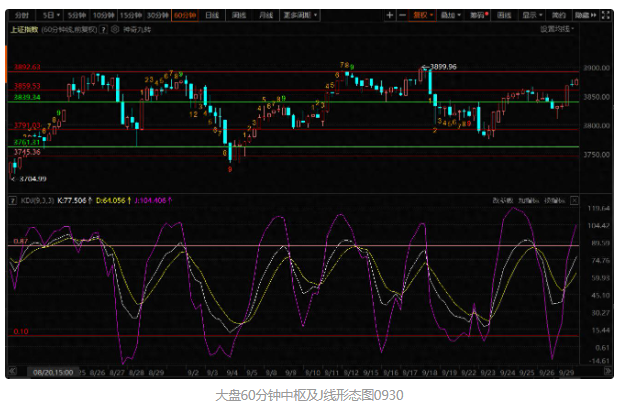Viewport: 621px width, 402px height.
Task: Switch to the 60分钟 period
Action: [184, 16]
